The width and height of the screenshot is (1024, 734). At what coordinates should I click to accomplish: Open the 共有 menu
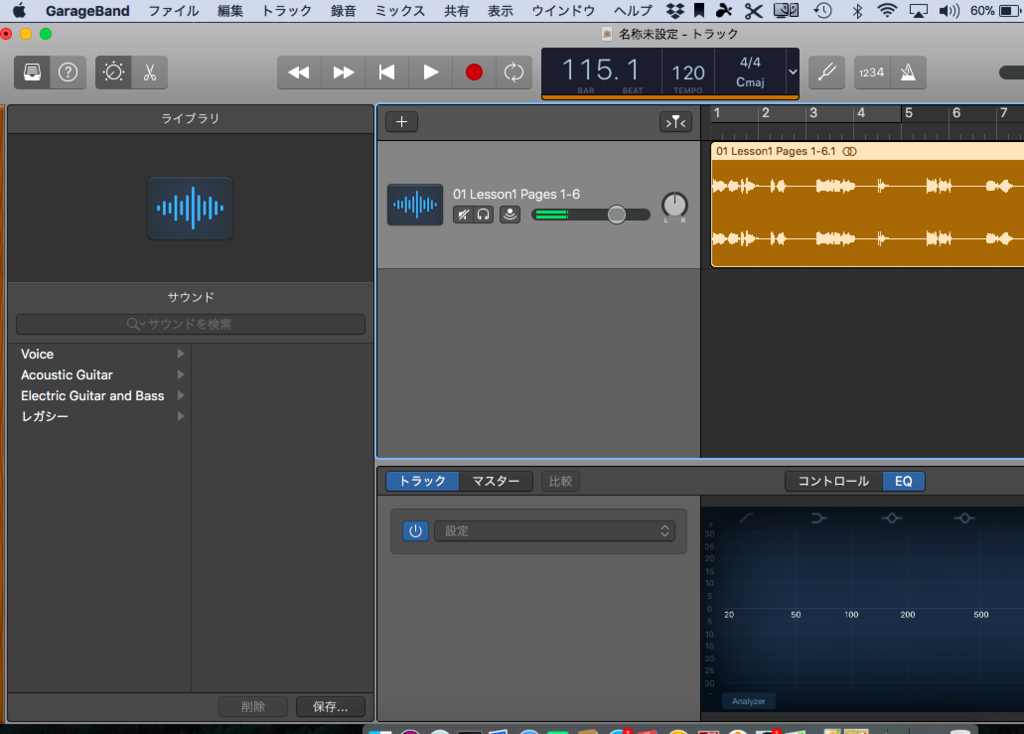pos(456,10)
